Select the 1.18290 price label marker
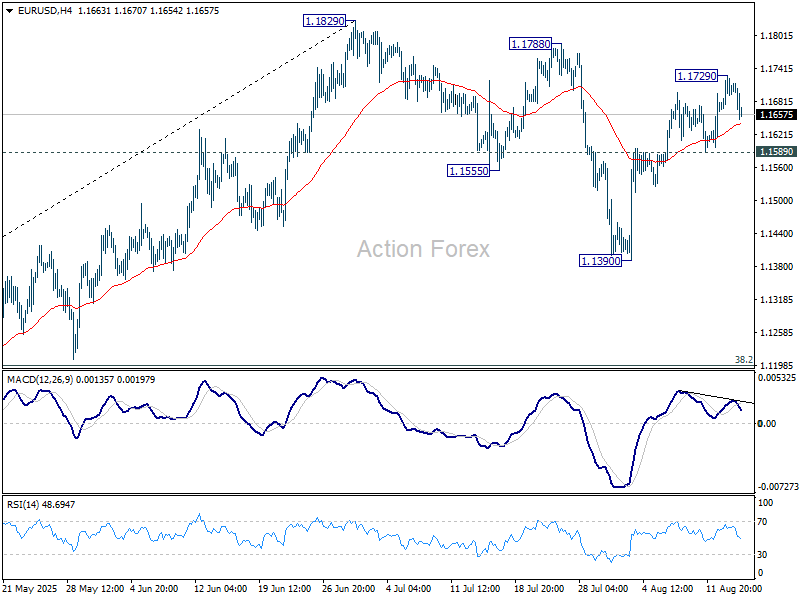The height and width of the screenshot is (600, 800). click(x=322, y=20)
